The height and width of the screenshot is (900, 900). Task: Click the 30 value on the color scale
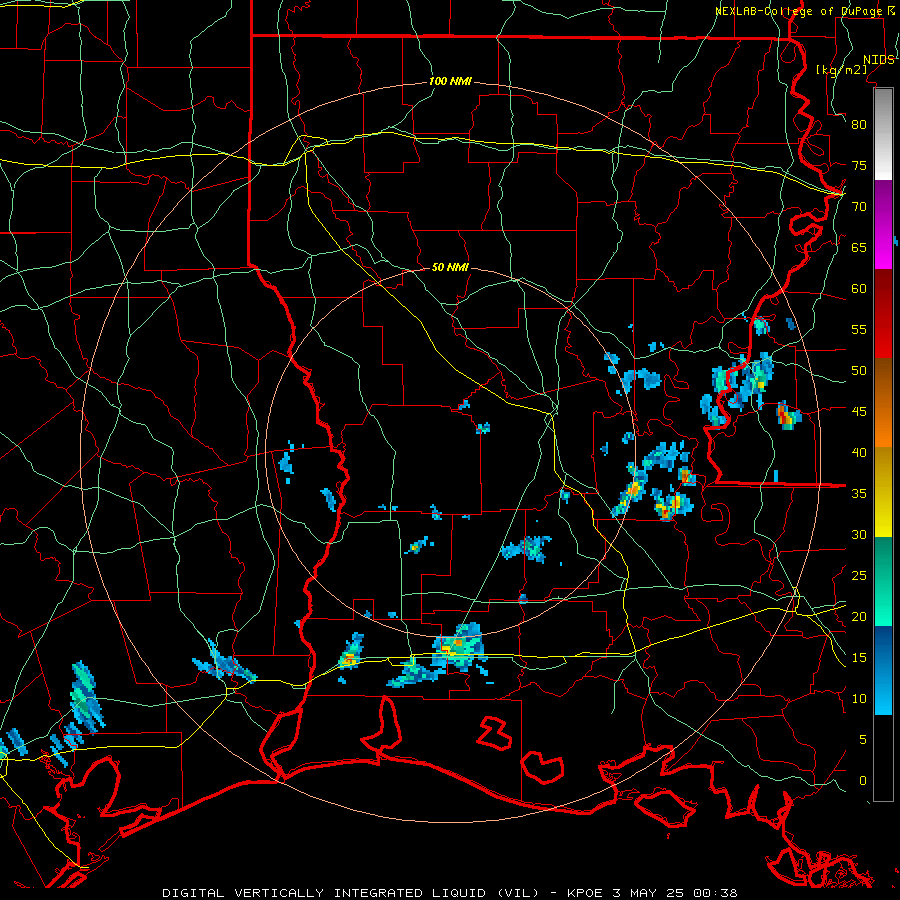point(859,534)
